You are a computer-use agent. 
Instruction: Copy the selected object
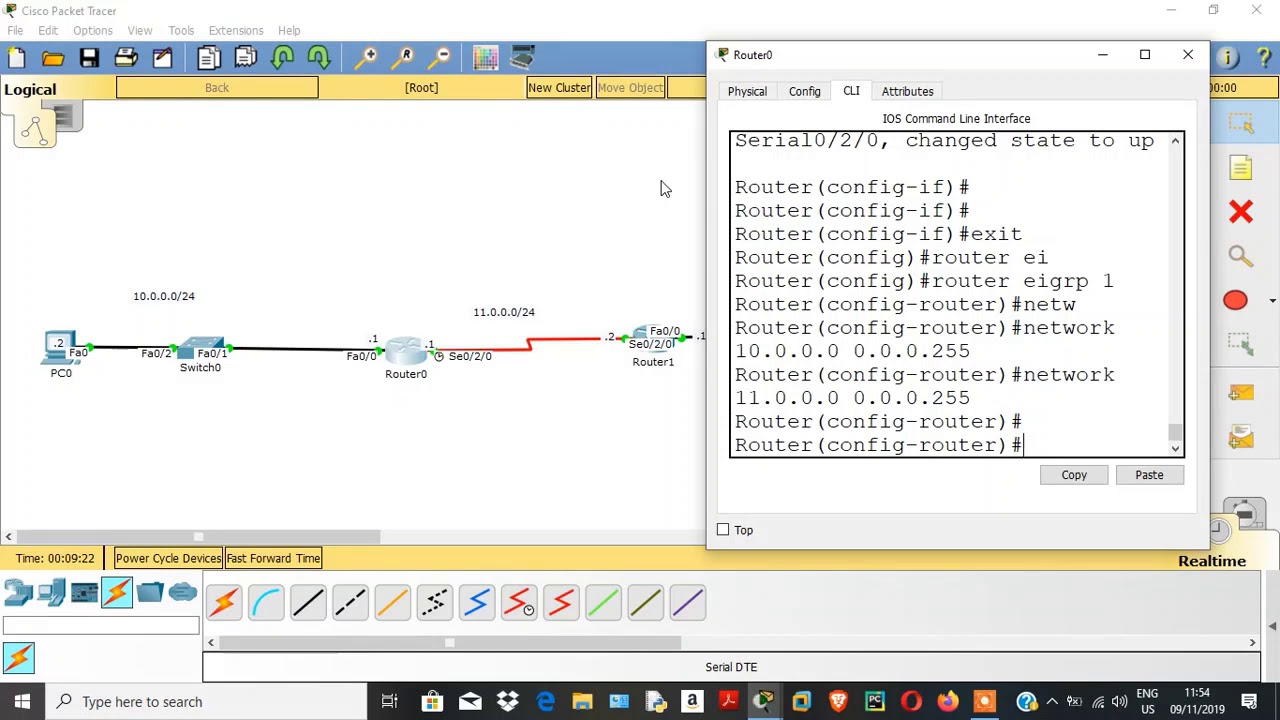[x=209, y=58]
